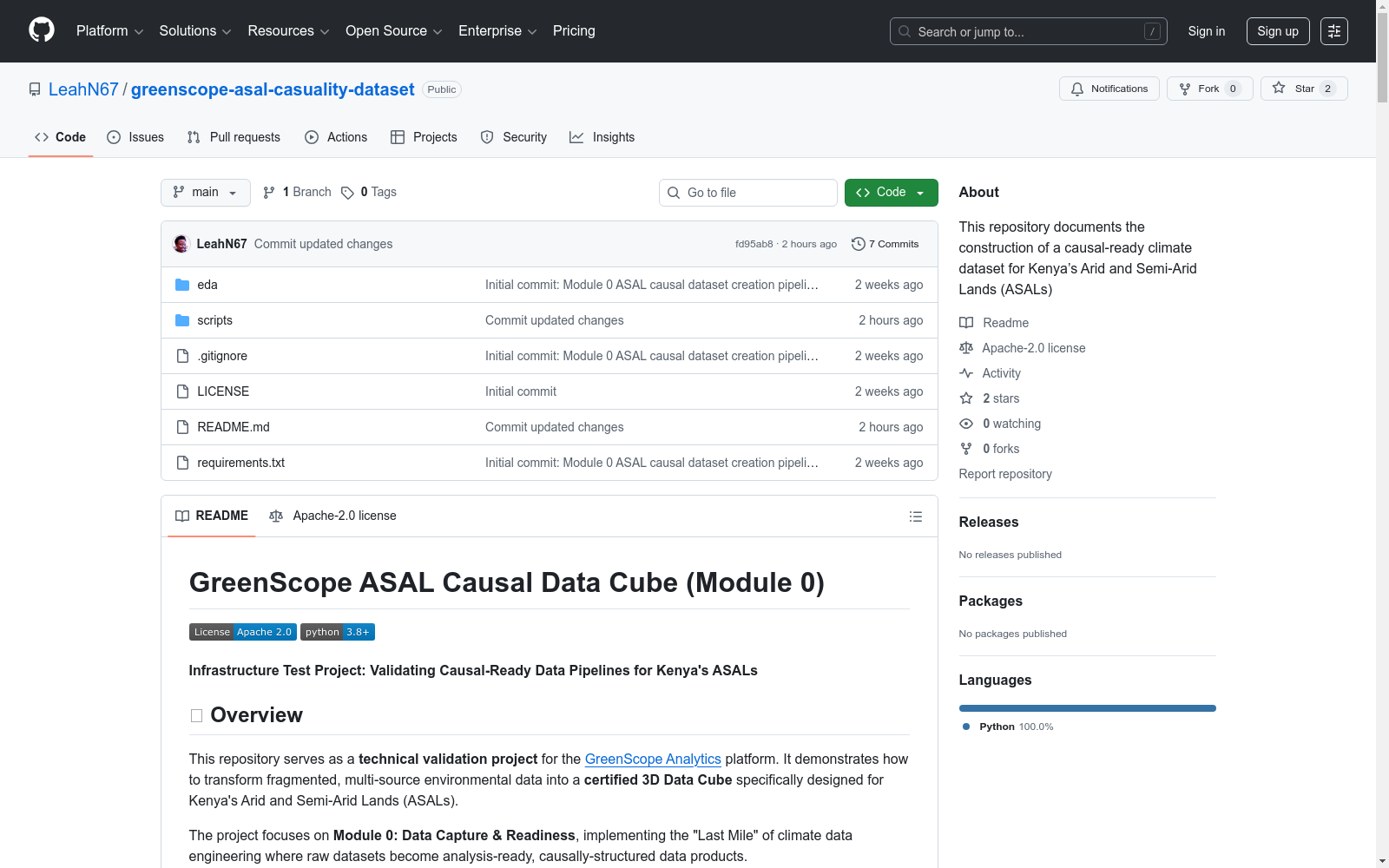This screenshot has height=868, width=1389.
Task: Open GitHub homepage via Octocat logo
Action: tap(42, 30)
